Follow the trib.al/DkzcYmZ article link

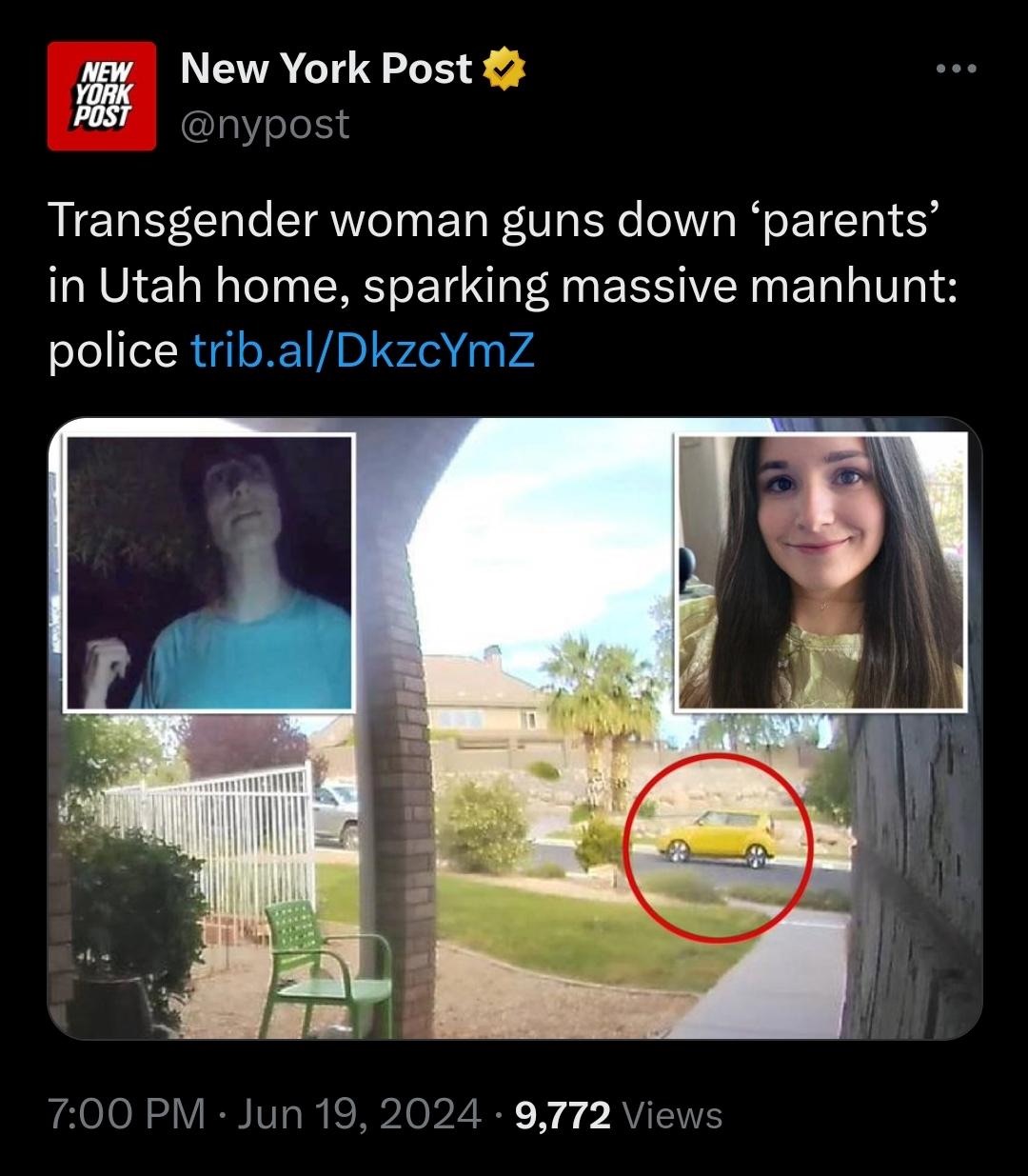pos(363,352)
